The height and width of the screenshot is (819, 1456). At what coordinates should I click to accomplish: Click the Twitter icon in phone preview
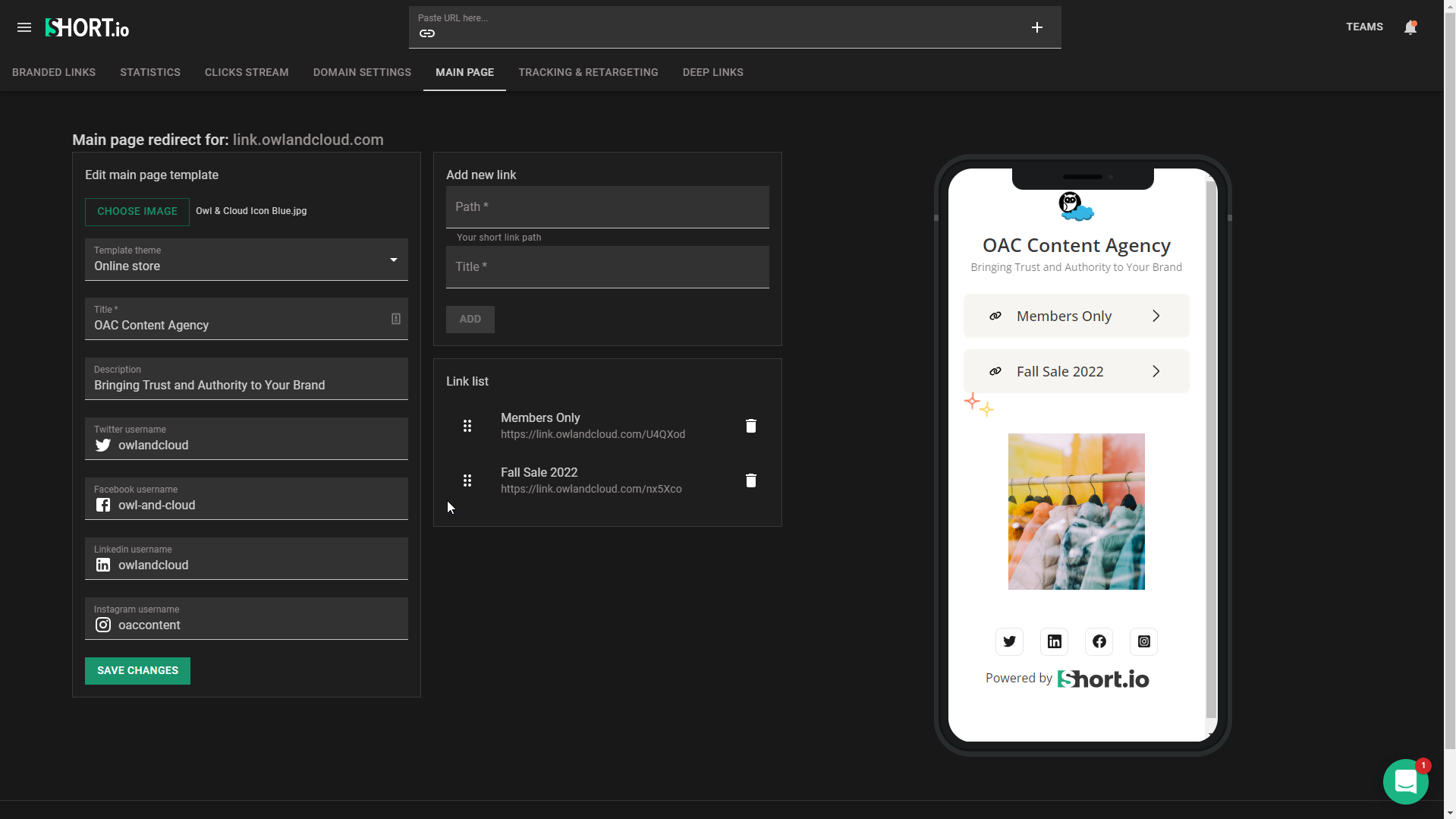[1009, 642]
